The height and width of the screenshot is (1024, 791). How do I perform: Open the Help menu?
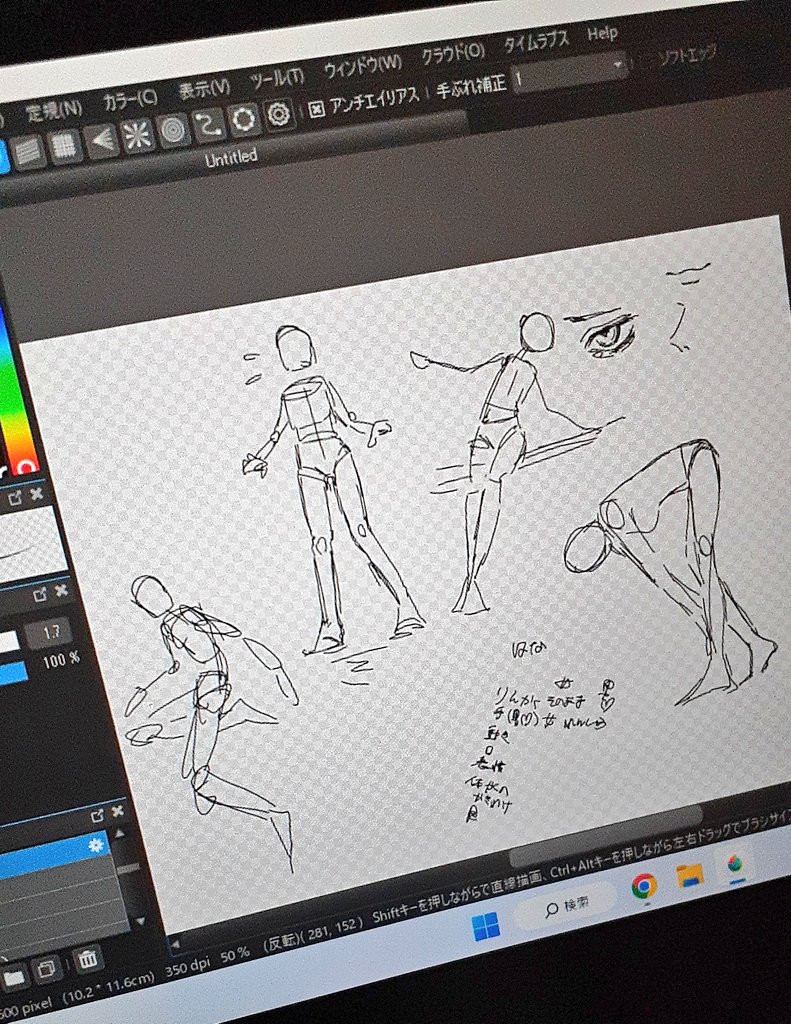tap(602, 33)
